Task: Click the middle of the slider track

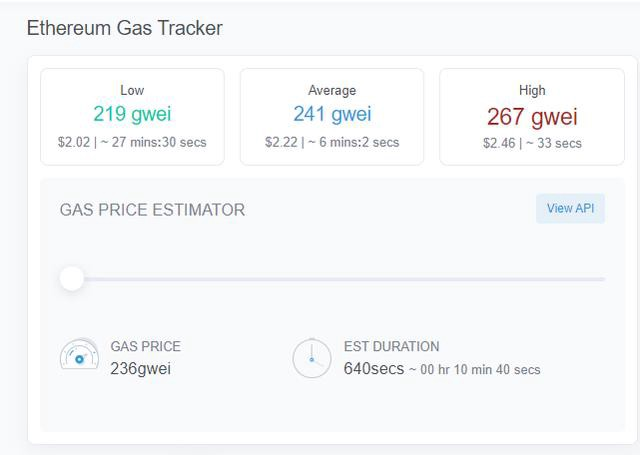Action: click(338, 279)
